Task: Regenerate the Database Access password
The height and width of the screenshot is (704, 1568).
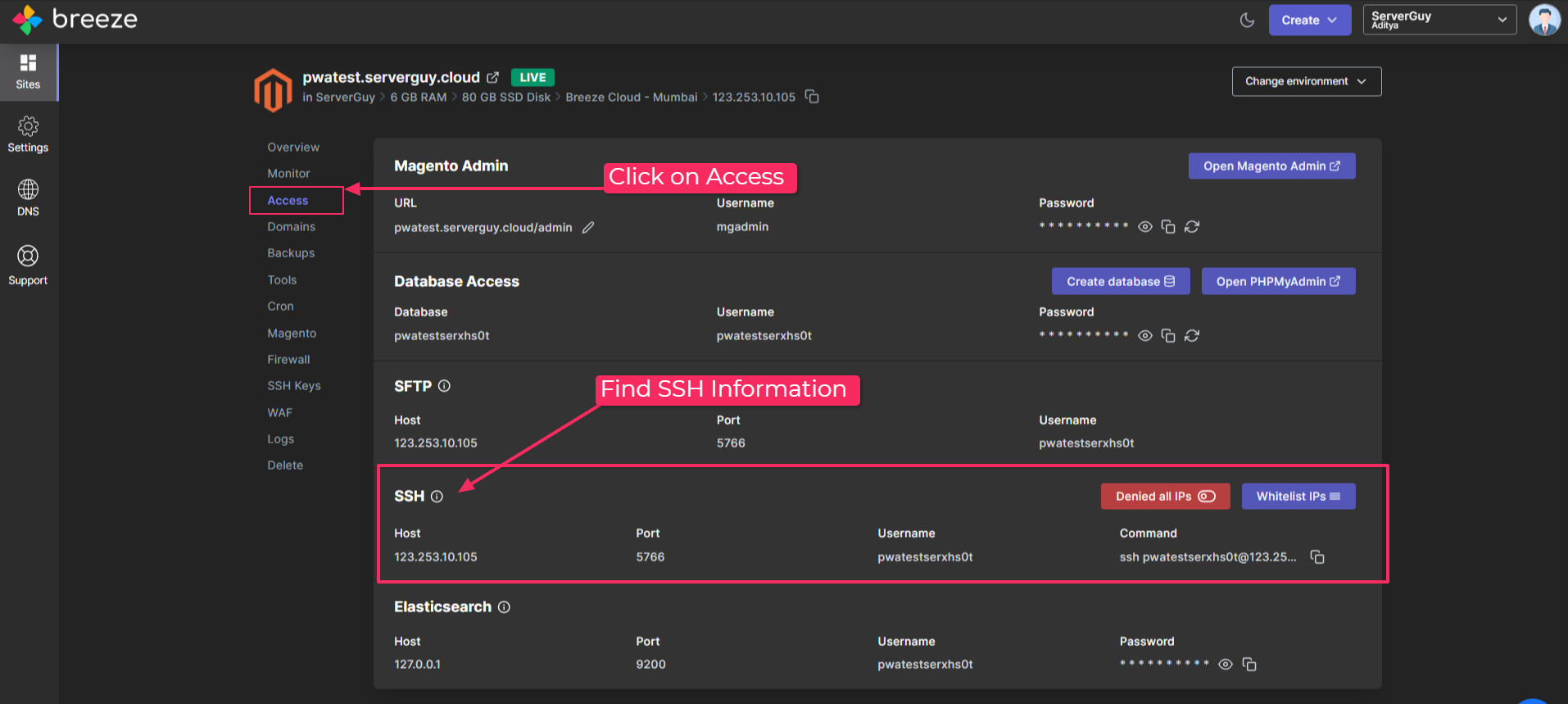Action: [x=1192, y=336]
